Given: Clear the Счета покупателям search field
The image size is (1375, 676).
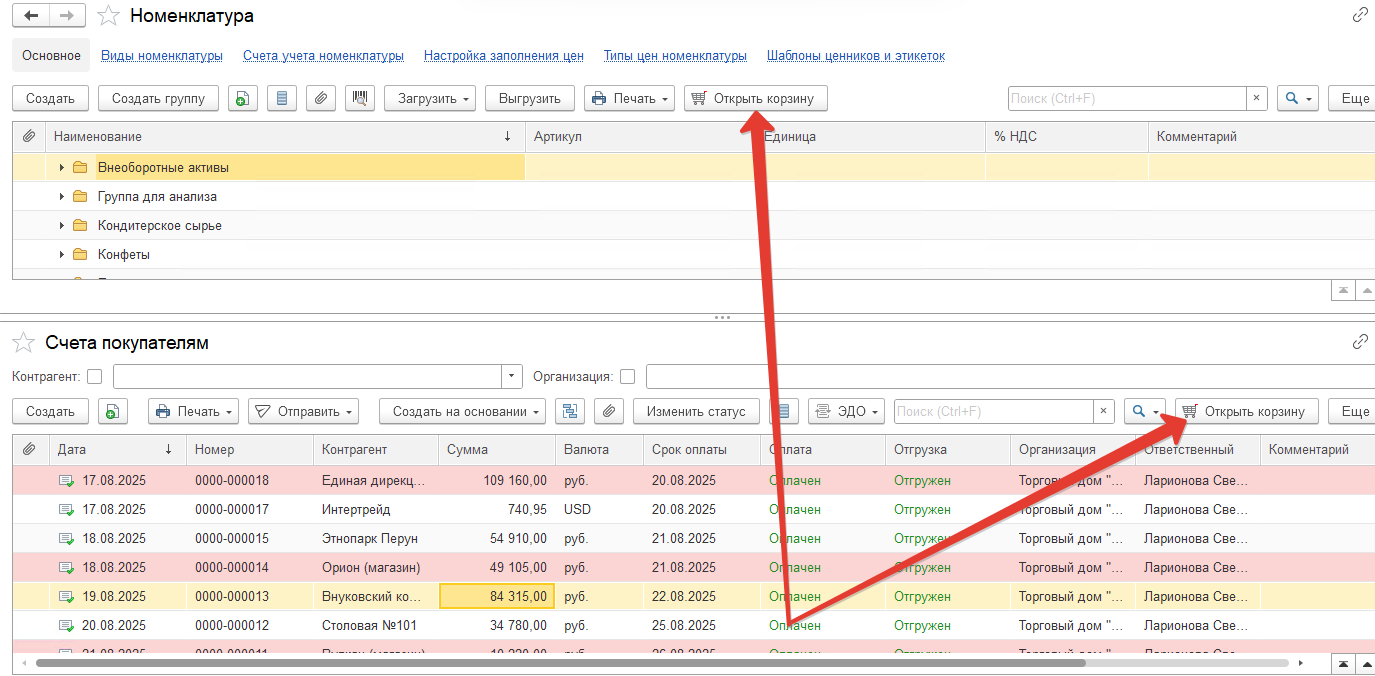Looking at the screenshot, I should click(x=1104, y=411).
